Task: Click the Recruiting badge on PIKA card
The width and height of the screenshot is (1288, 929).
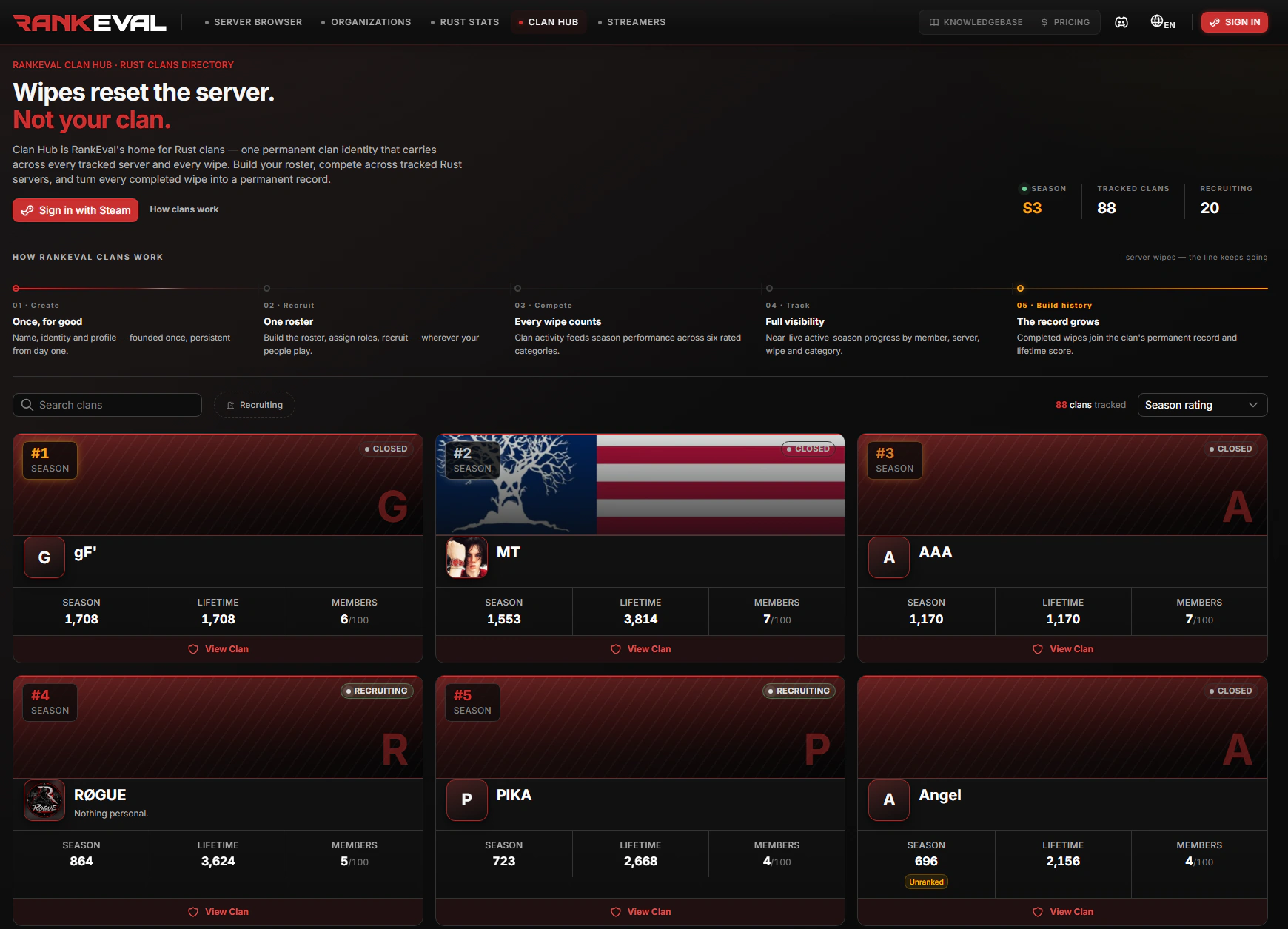Action: (x=799, y=691)
